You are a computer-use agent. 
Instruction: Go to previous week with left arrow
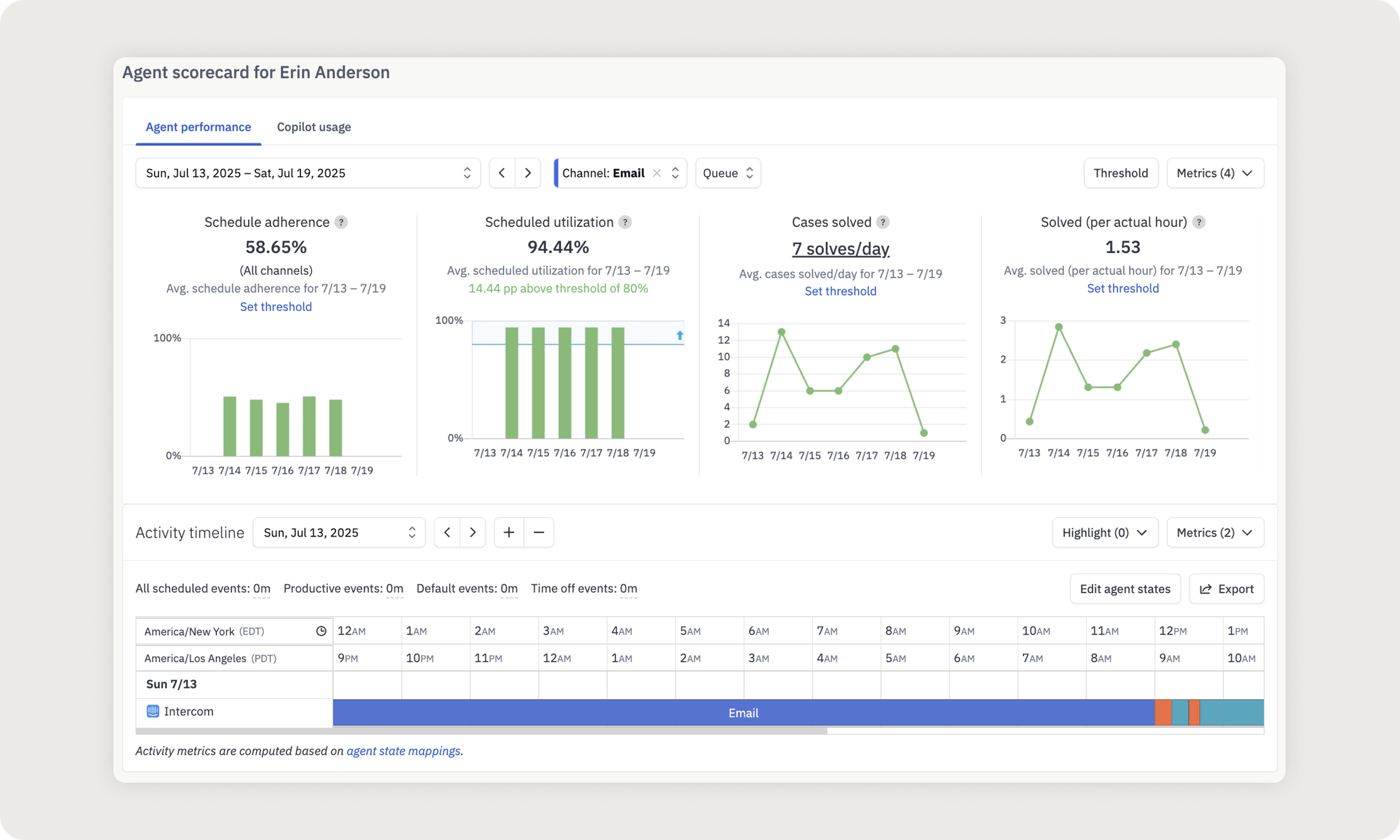[x=502, y=173]
